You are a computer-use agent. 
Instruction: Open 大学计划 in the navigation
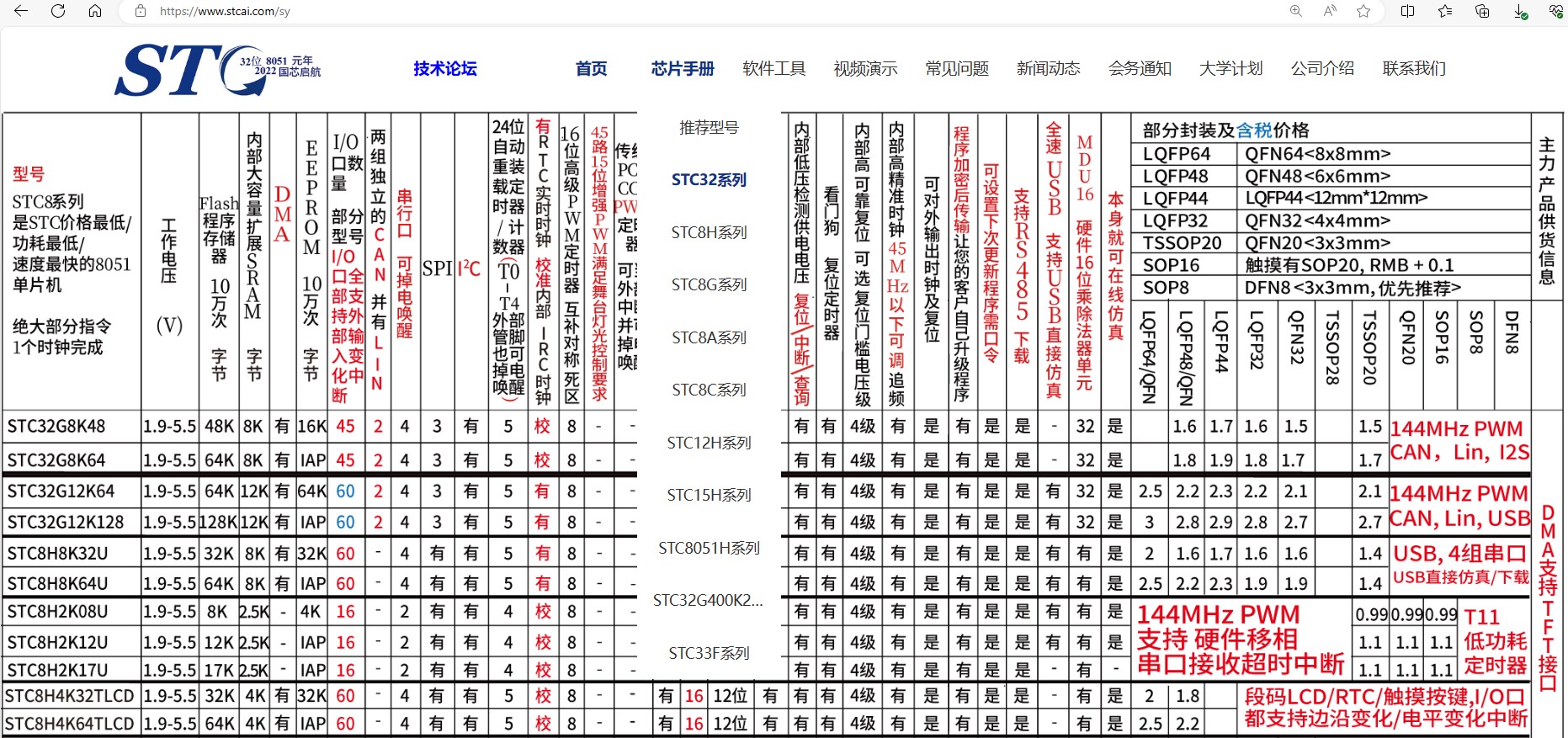point(1231,69)
